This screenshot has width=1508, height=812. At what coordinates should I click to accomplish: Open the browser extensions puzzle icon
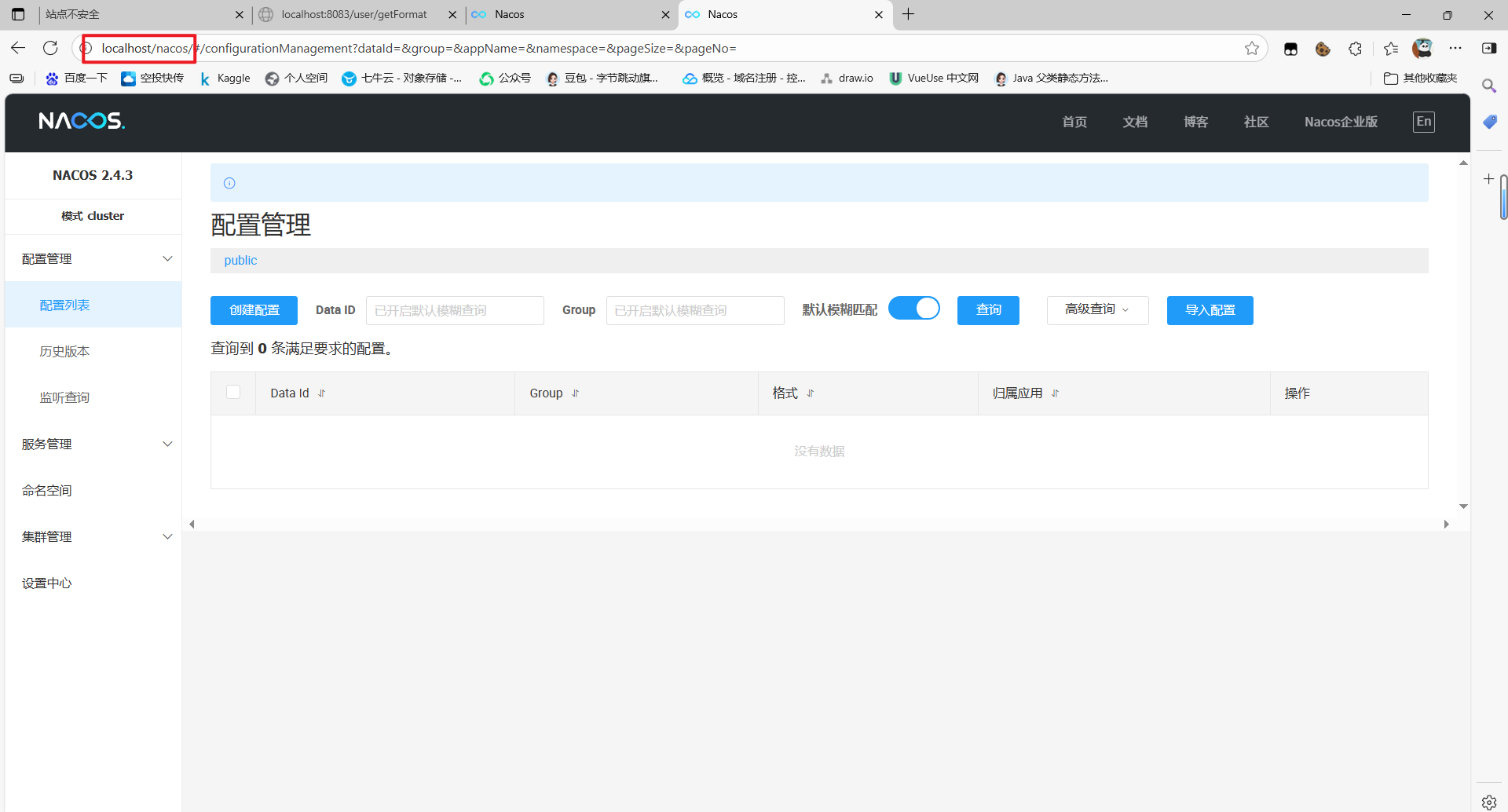pyautogui.click(x=1356, y=49)
